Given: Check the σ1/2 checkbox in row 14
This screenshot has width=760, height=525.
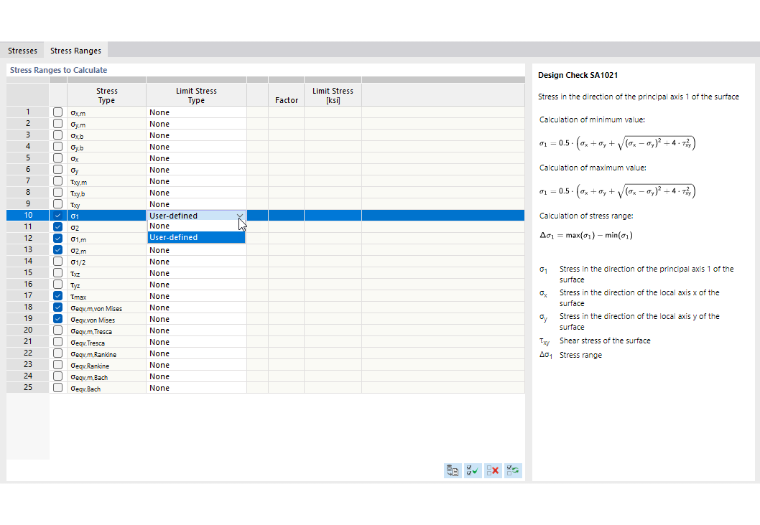Looking at the screenshot, I should click(58, 261).
